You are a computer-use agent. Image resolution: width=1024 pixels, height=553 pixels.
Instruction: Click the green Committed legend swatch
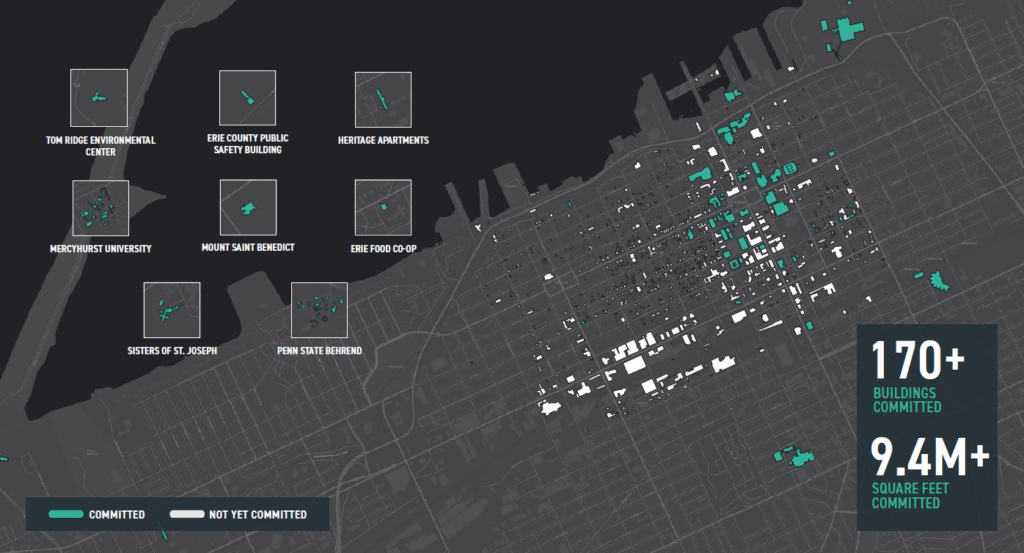(66, 514)
